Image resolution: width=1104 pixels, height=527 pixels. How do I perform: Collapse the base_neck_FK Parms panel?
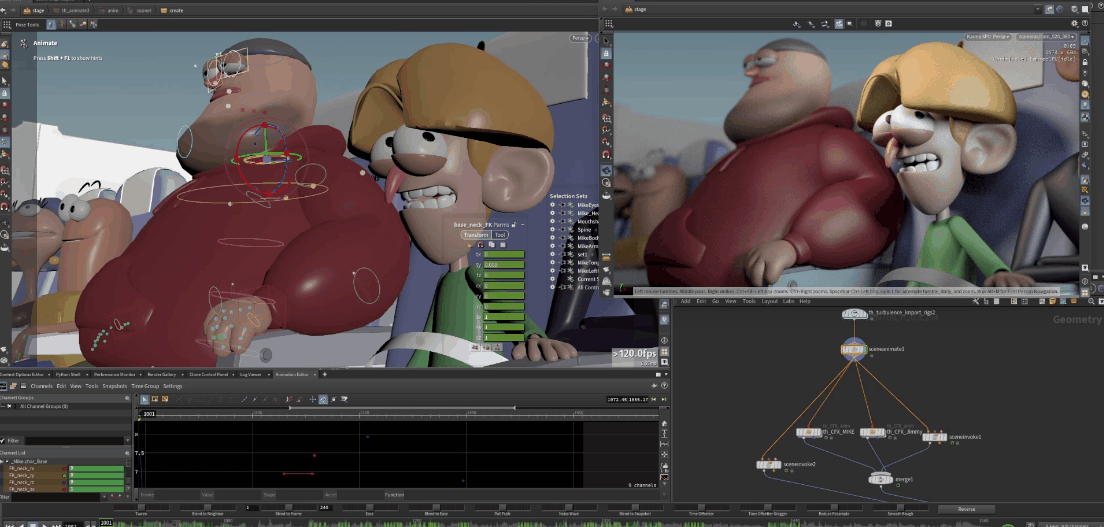click(522, 225)
